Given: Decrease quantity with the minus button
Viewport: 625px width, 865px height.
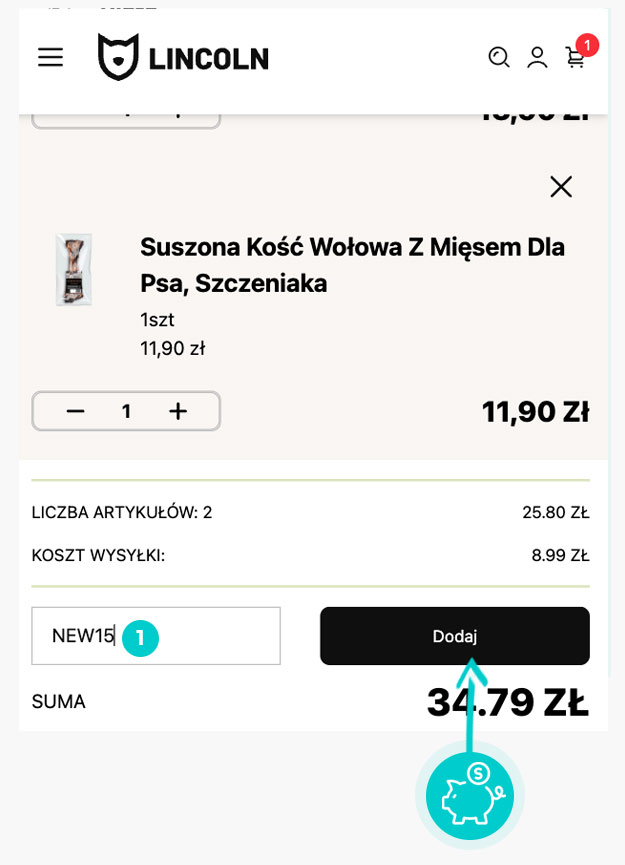Looking at the screenshot, I should point(75,411).
